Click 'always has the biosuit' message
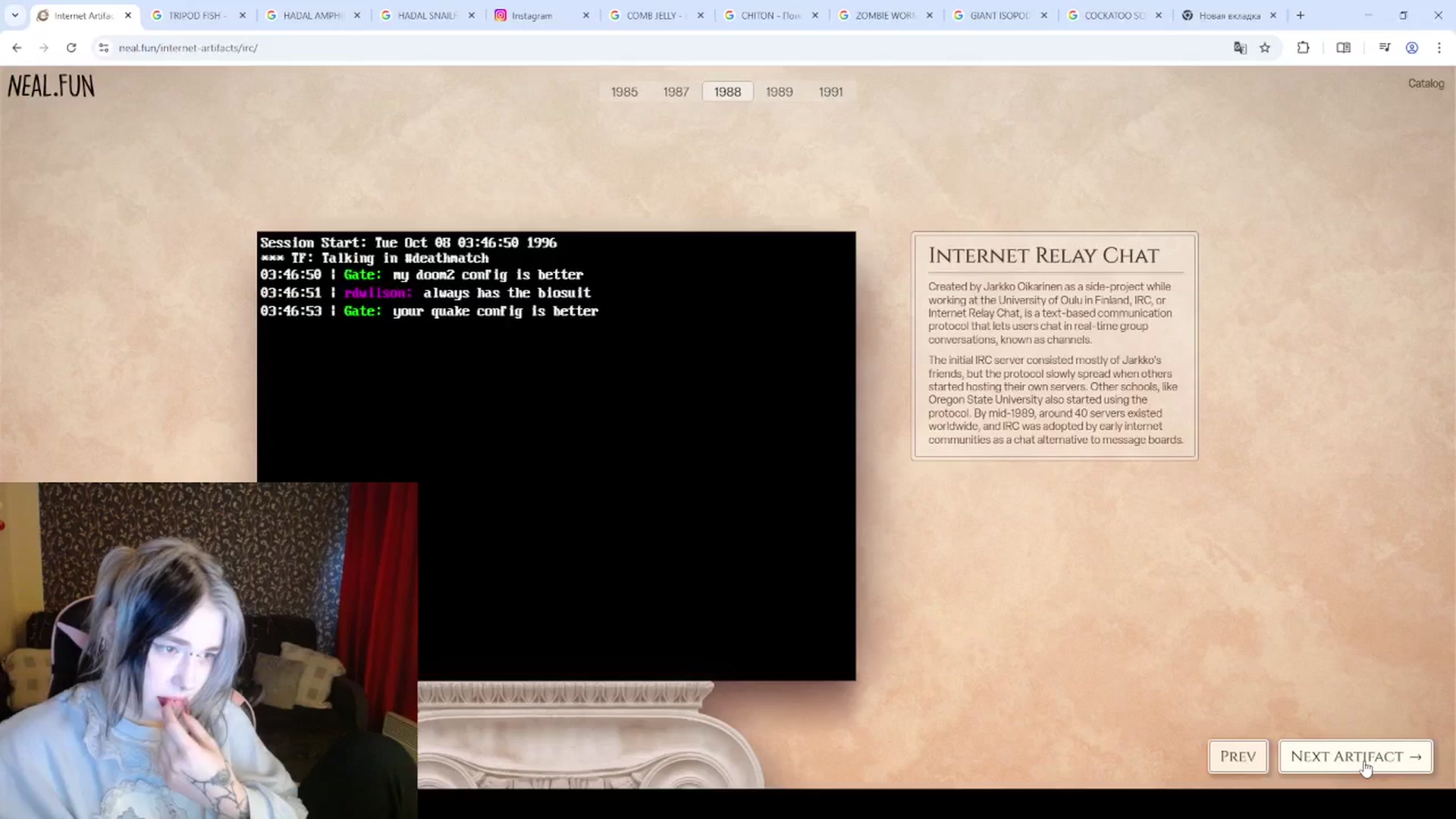1456x819 pixels. click(x=507, y=293)
